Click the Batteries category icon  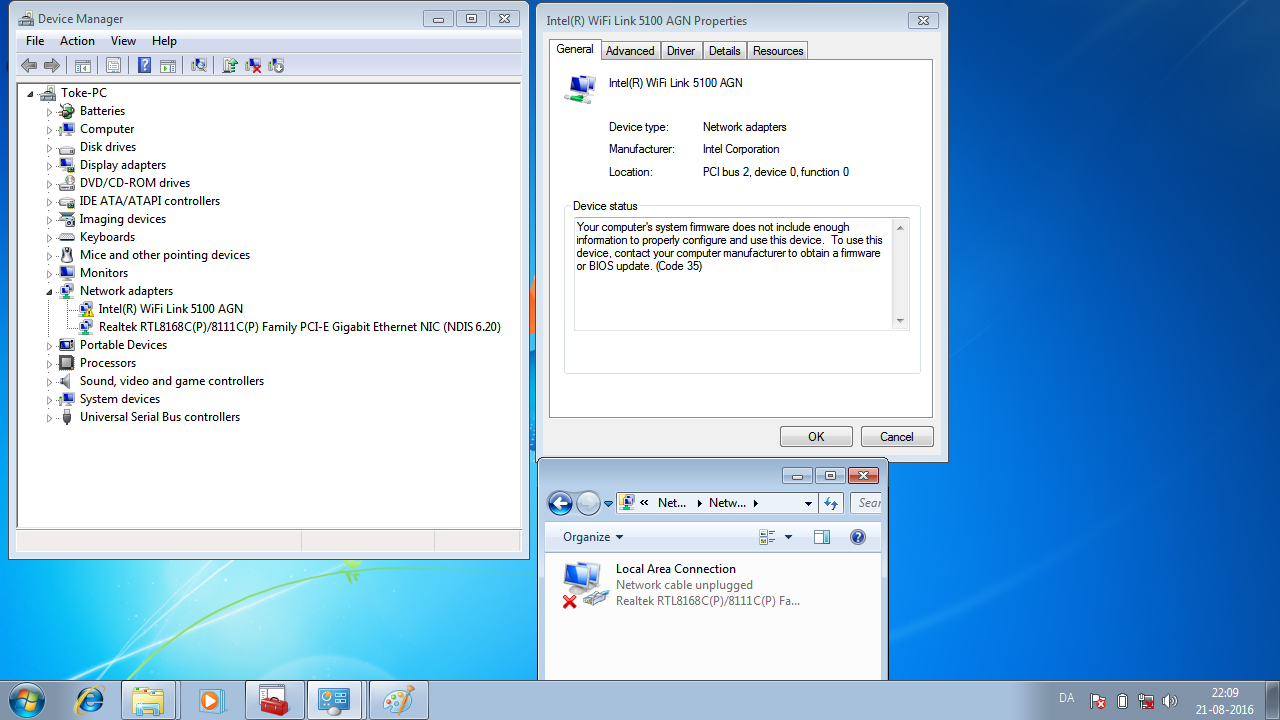67,111
